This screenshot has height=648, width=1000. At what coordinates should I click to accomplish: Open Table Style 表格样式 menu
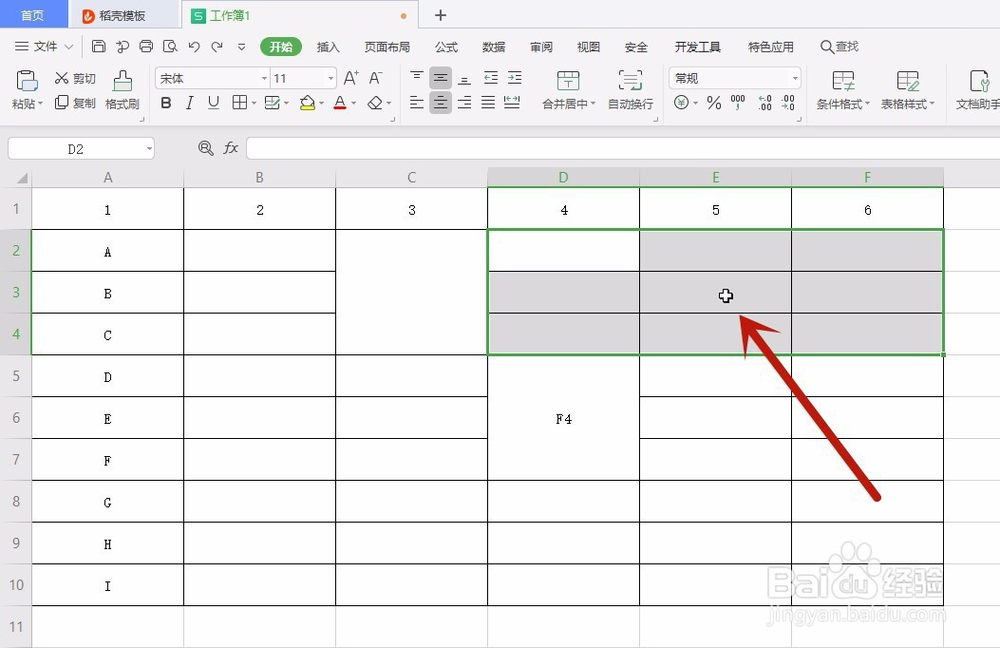pos(908,90)
